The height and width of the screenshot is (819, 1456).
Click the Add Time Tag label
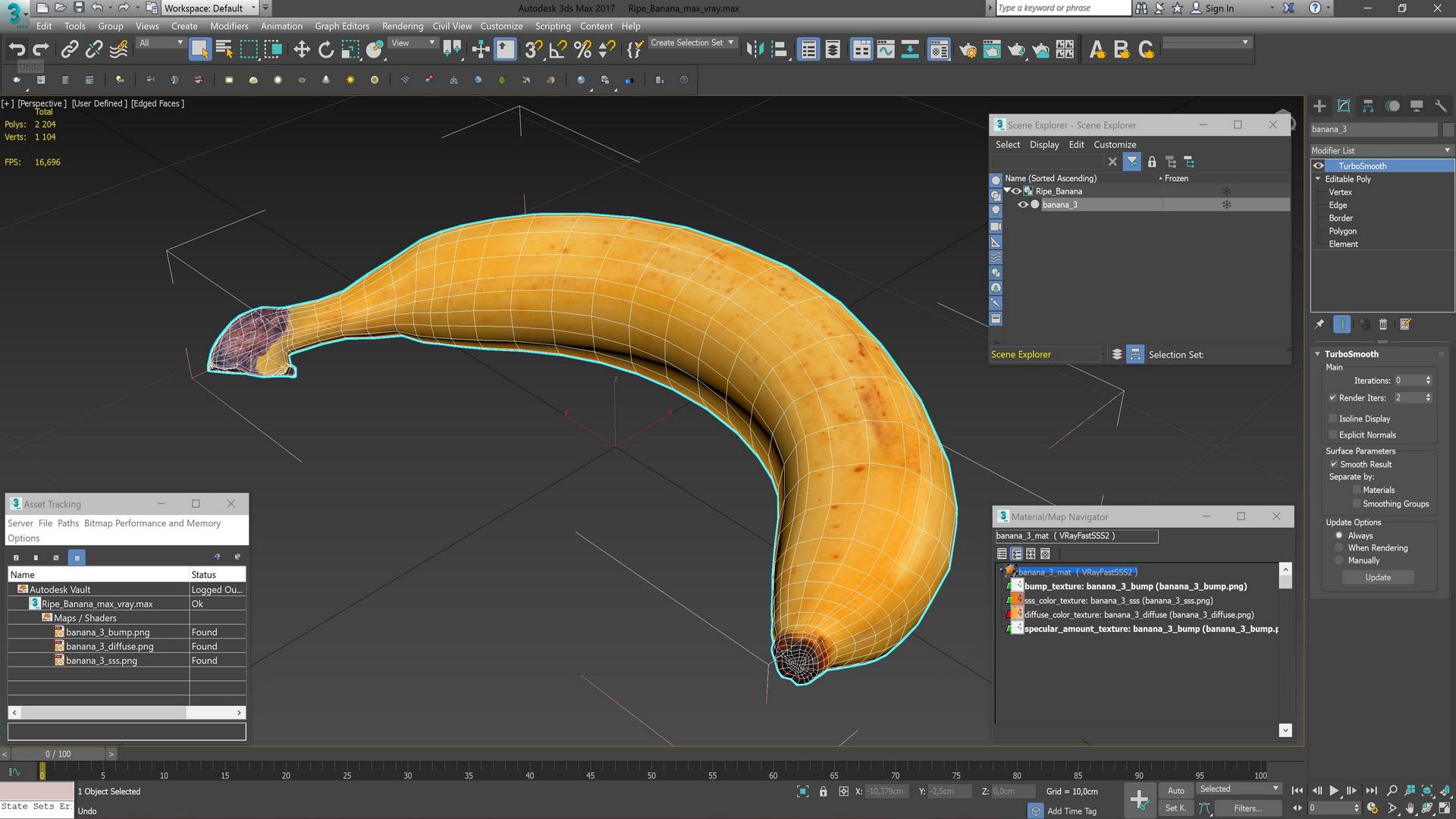click(x=1072, y=811)
